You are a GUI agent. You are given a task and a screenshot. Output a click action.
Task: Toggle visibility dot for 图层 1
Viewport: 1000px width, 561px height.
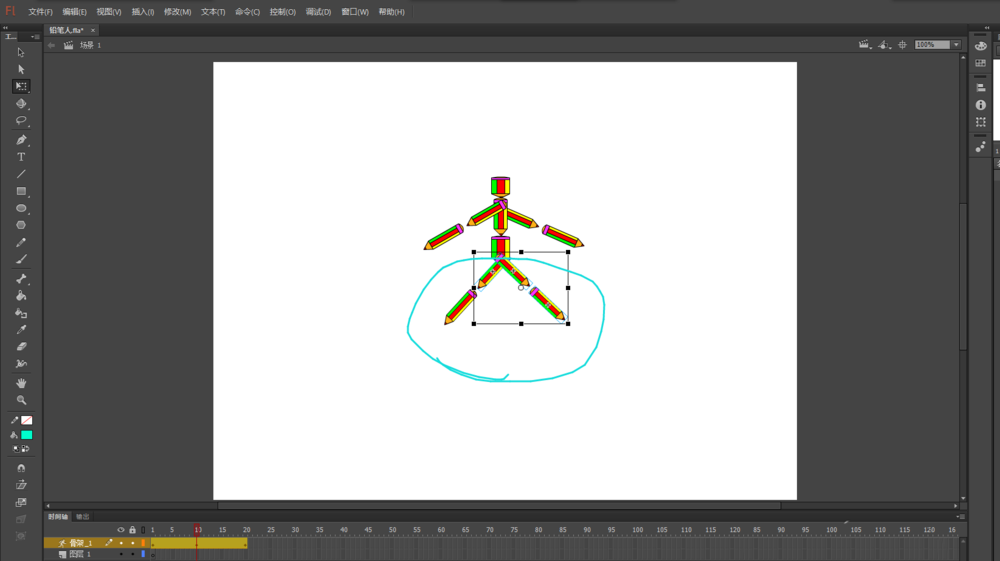tap(121, 554)
